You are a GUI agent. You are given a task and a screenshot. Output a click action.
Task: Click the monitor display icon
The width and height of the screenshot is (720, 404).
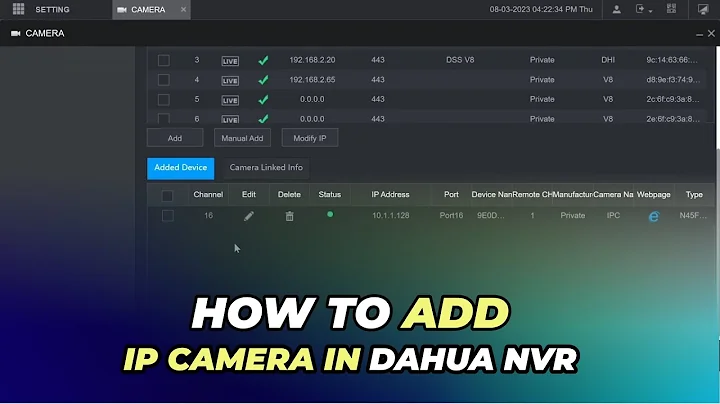[703, 9]
